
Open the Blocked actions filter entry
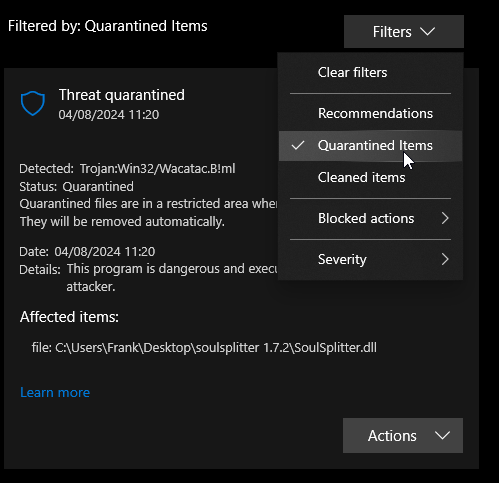click(370, 219)
